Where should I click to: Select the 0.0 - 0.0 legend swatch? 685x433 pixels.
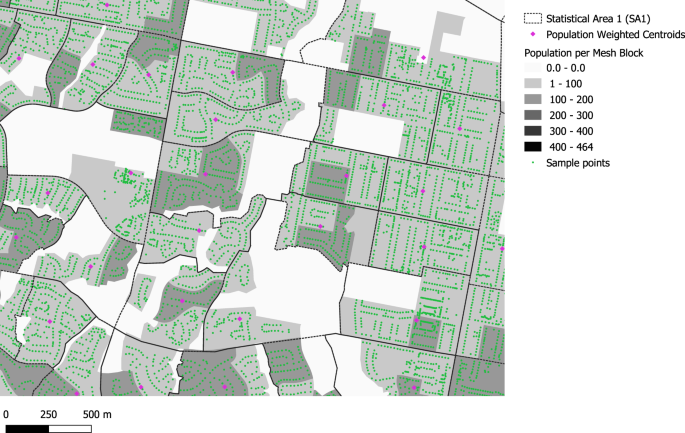pos(533,68)
